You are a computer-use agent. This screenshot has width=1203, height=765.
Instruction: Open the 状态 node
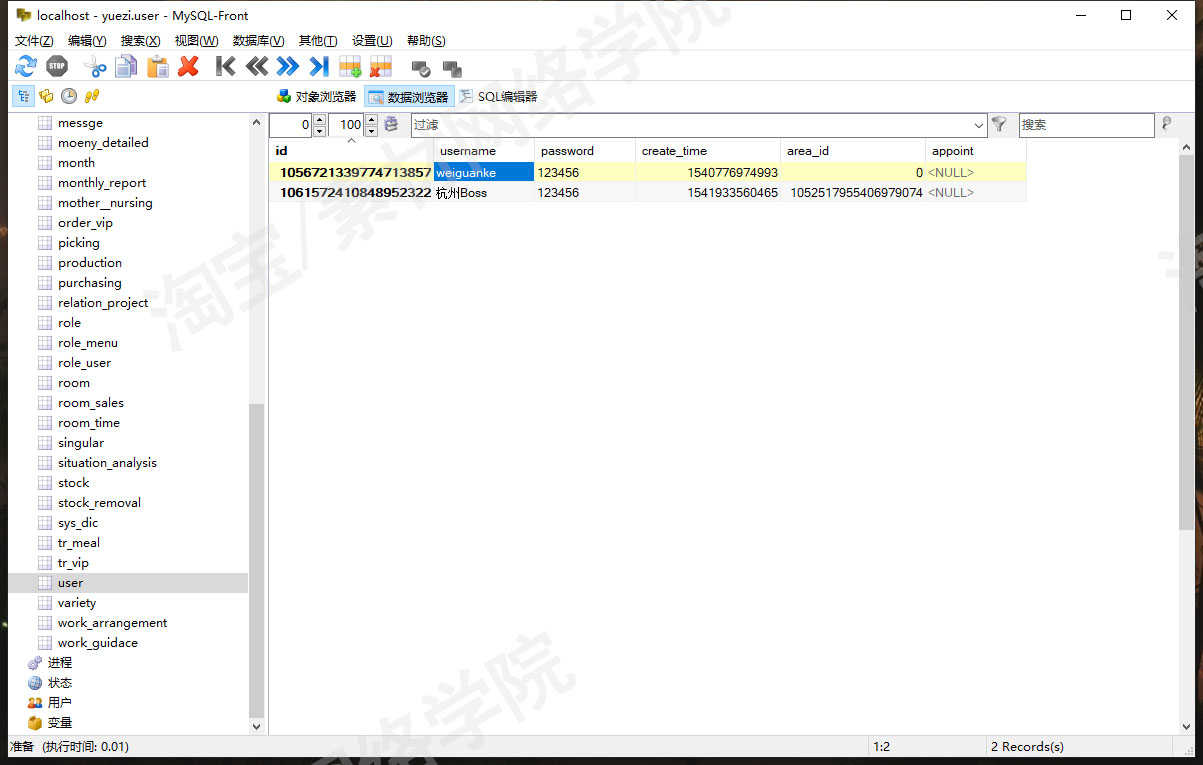[x=59, y=683]
